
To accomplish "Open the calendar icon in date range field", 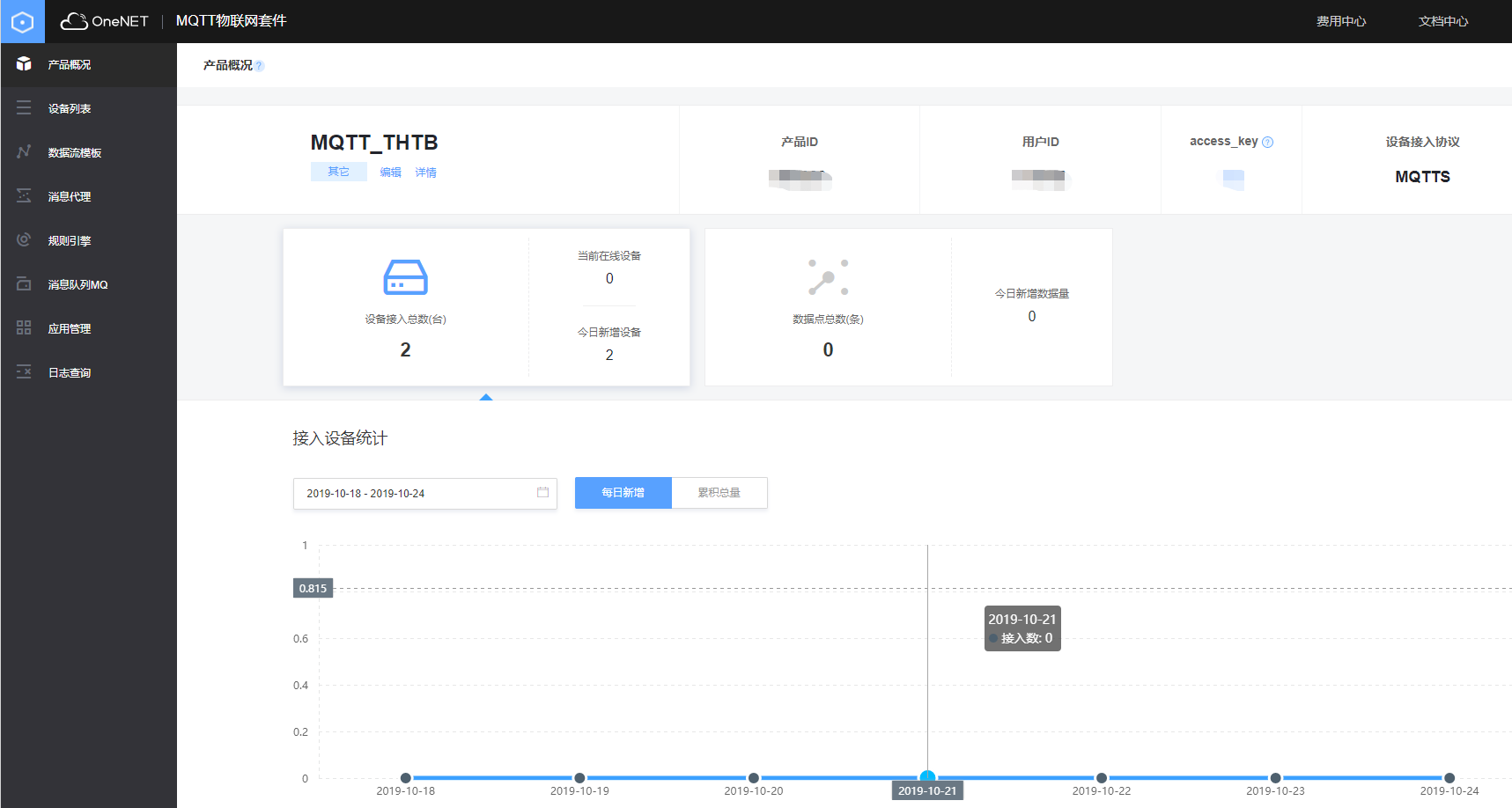I will [542, 493].
